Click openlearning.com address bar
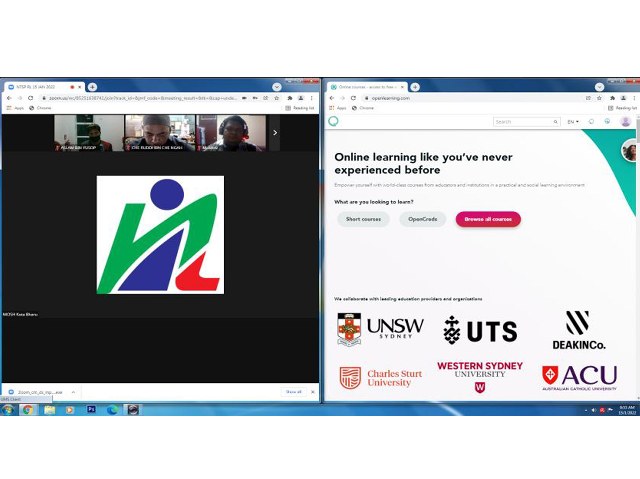This screenshot has height=479, width=640. (471, 98)
